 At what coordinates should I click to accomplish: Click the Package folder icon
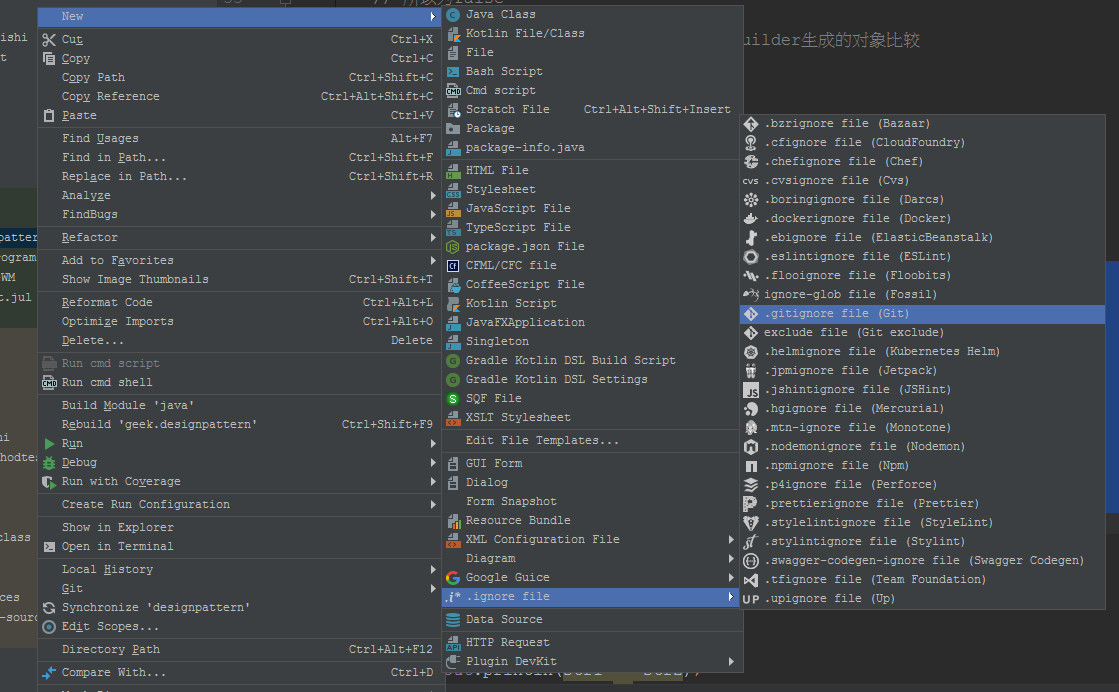click(452, 128)
